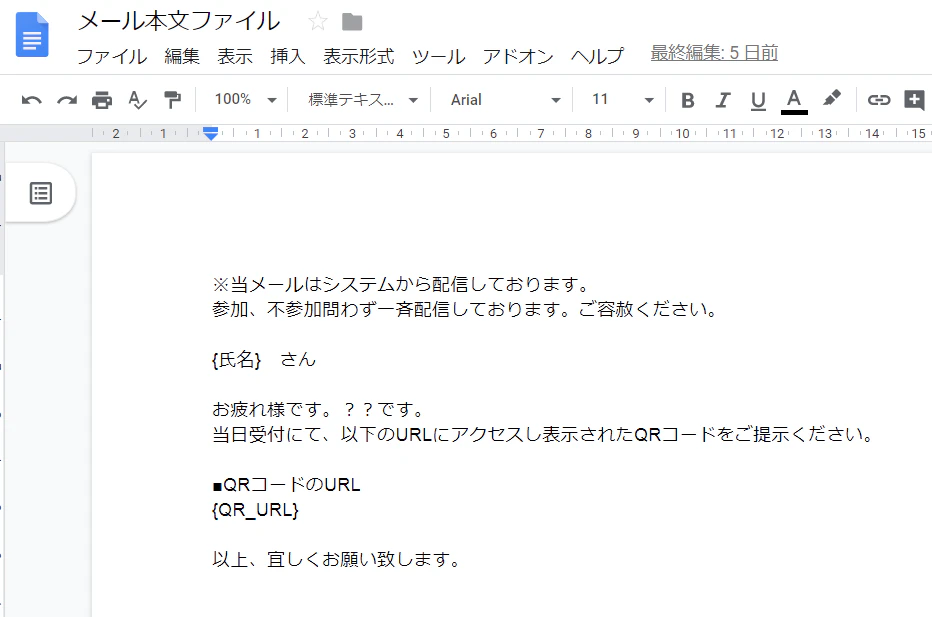Click the Redo icon
The height and width of the screenshot is (617, 932).
67,100
